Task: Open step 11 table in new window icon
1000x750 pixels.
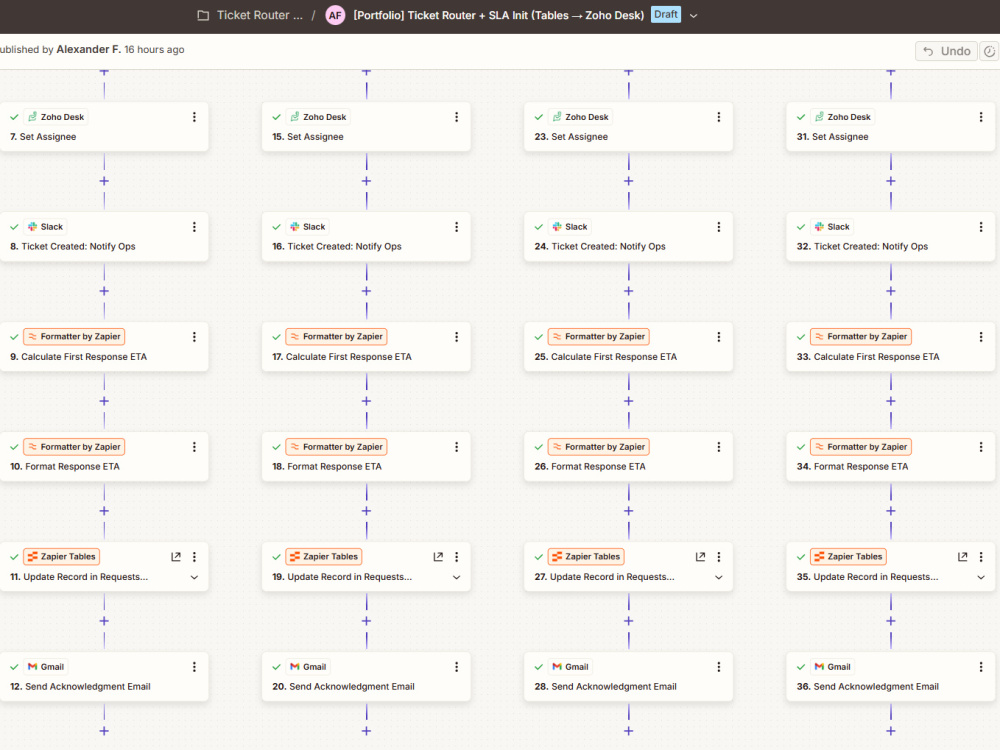Action: tap(176, 557)
